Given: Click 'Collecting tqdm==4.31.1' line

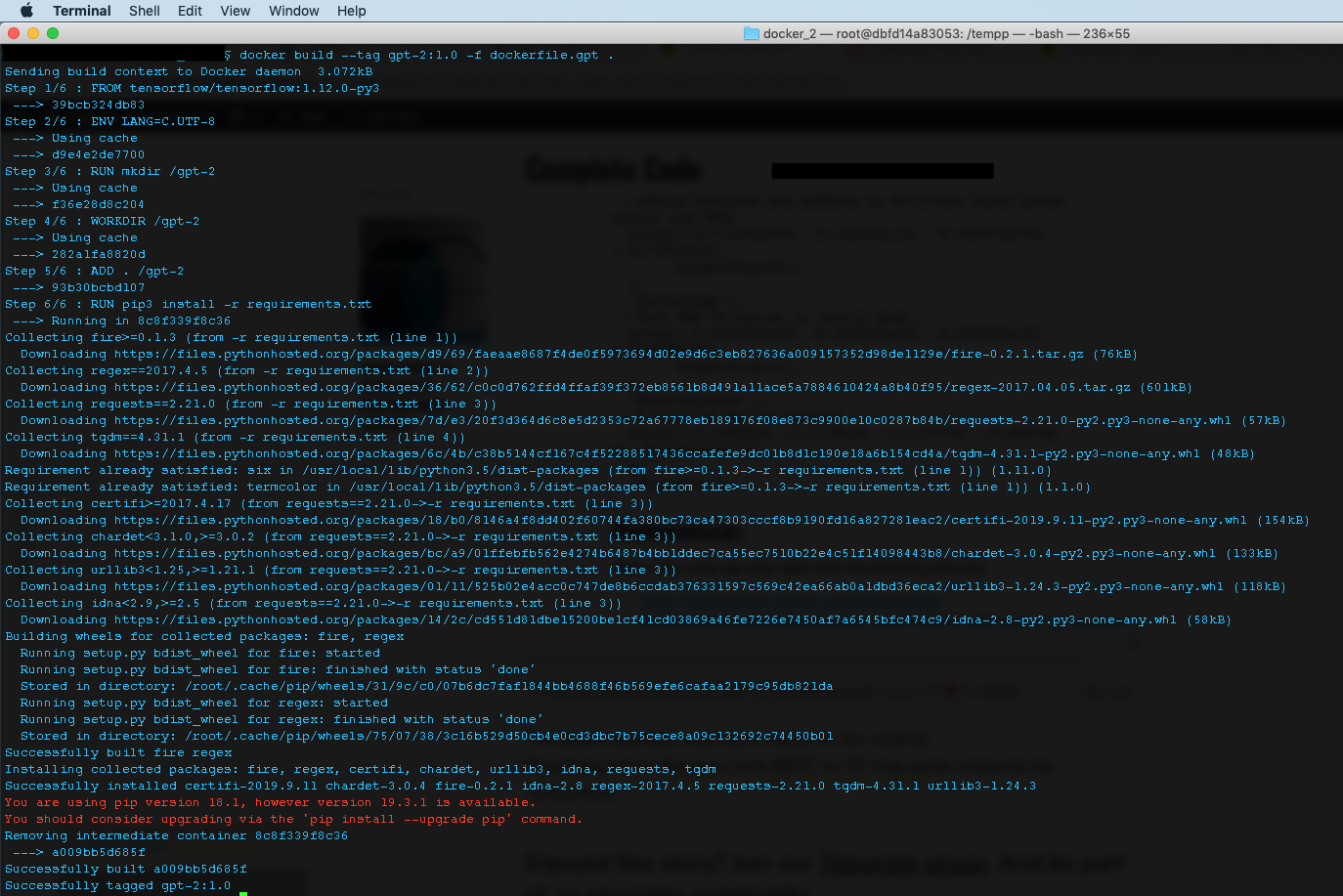Looking at the screenshot, I should click(235, 437).
